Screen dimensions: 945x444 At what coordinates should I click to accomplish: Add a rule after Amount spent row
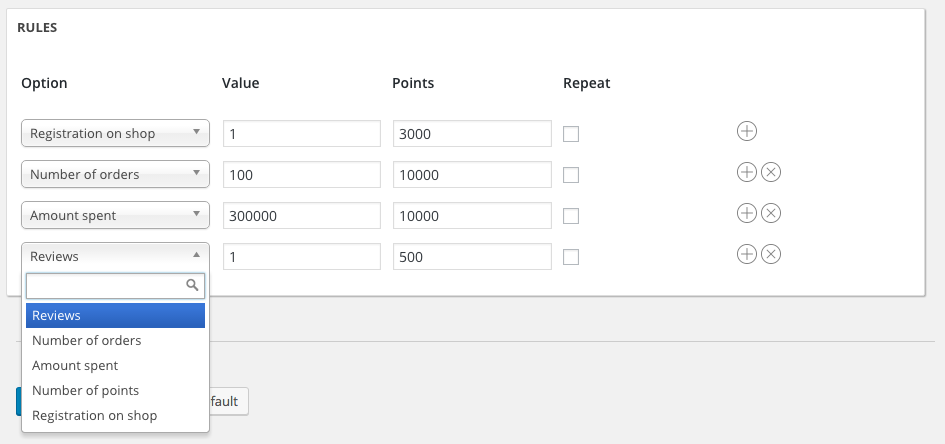746,213
